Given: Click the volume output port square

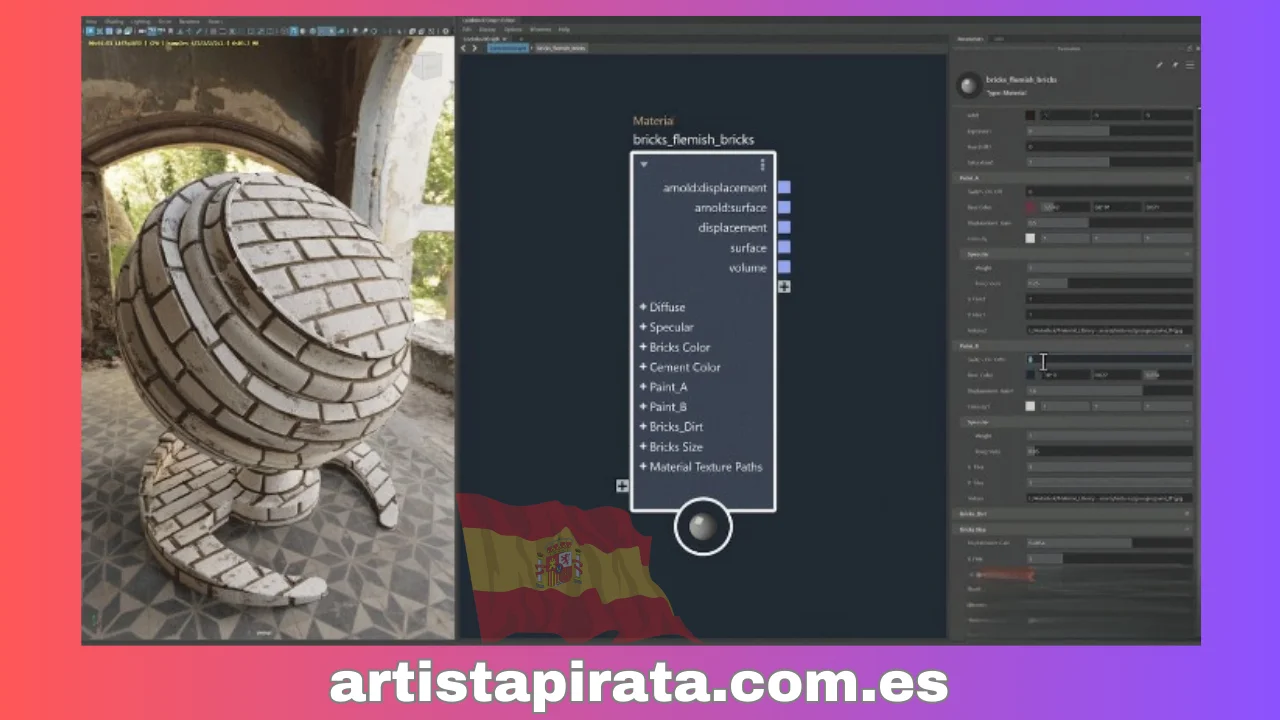Looking at the screenshot, I should (784, 267).
